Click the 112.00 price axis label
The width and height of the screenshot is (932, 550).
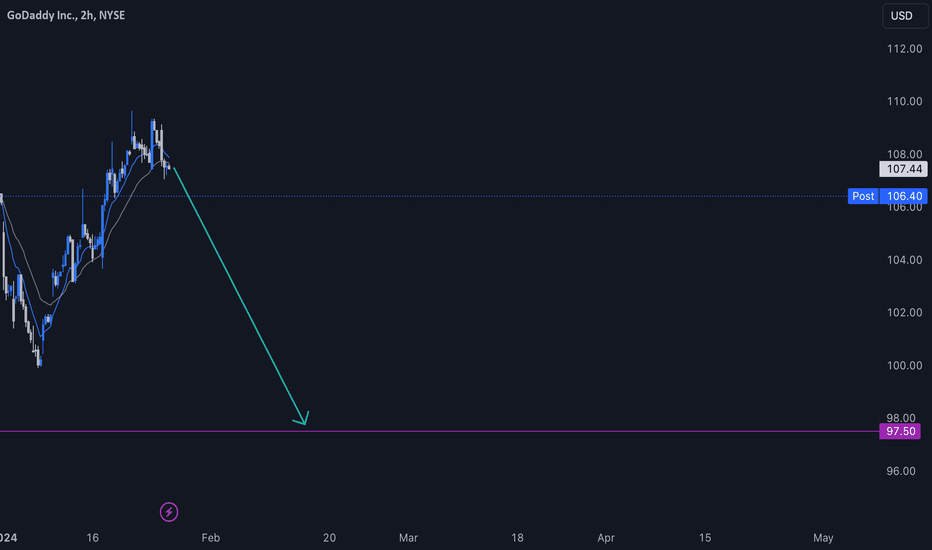coord(905,49)
